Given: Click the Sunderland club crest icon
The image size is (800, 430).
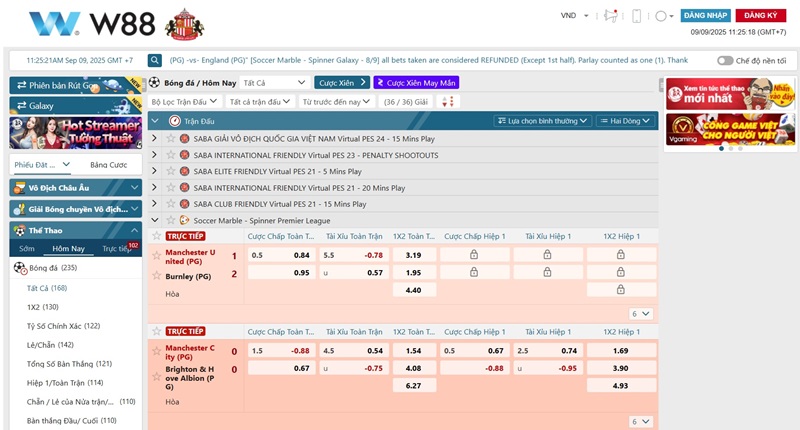Looking at the screenshot, I should tap(184, 24).
